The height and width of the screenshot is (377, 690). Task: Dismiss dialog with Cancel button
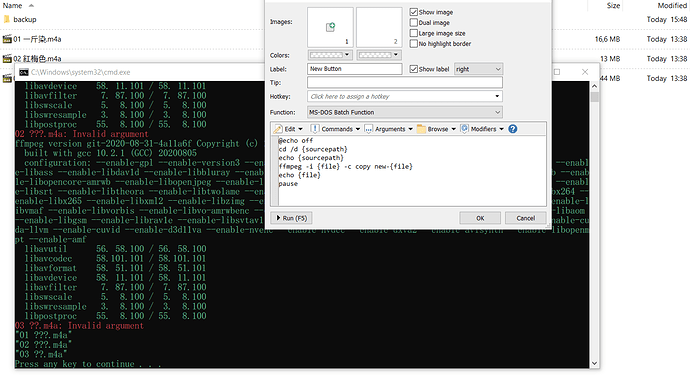525,218
